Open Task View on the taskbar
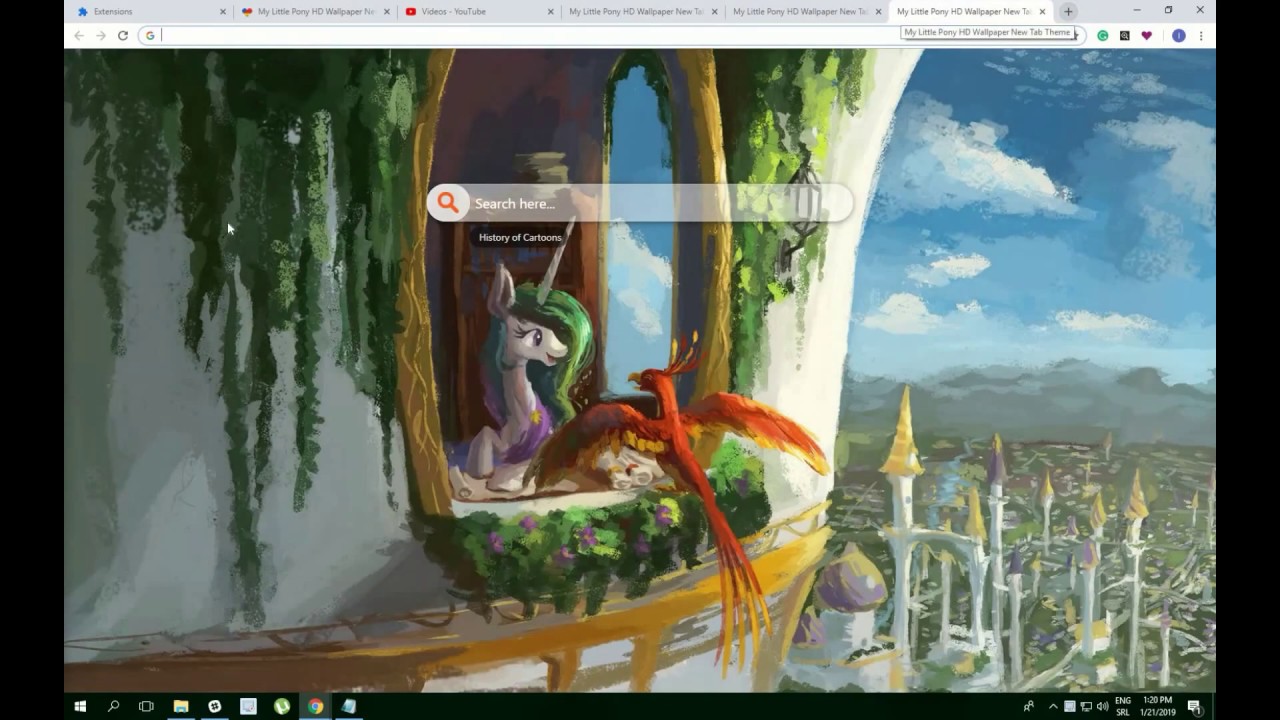This screenshot has width=1280, height=720. [x=146, y=706]
